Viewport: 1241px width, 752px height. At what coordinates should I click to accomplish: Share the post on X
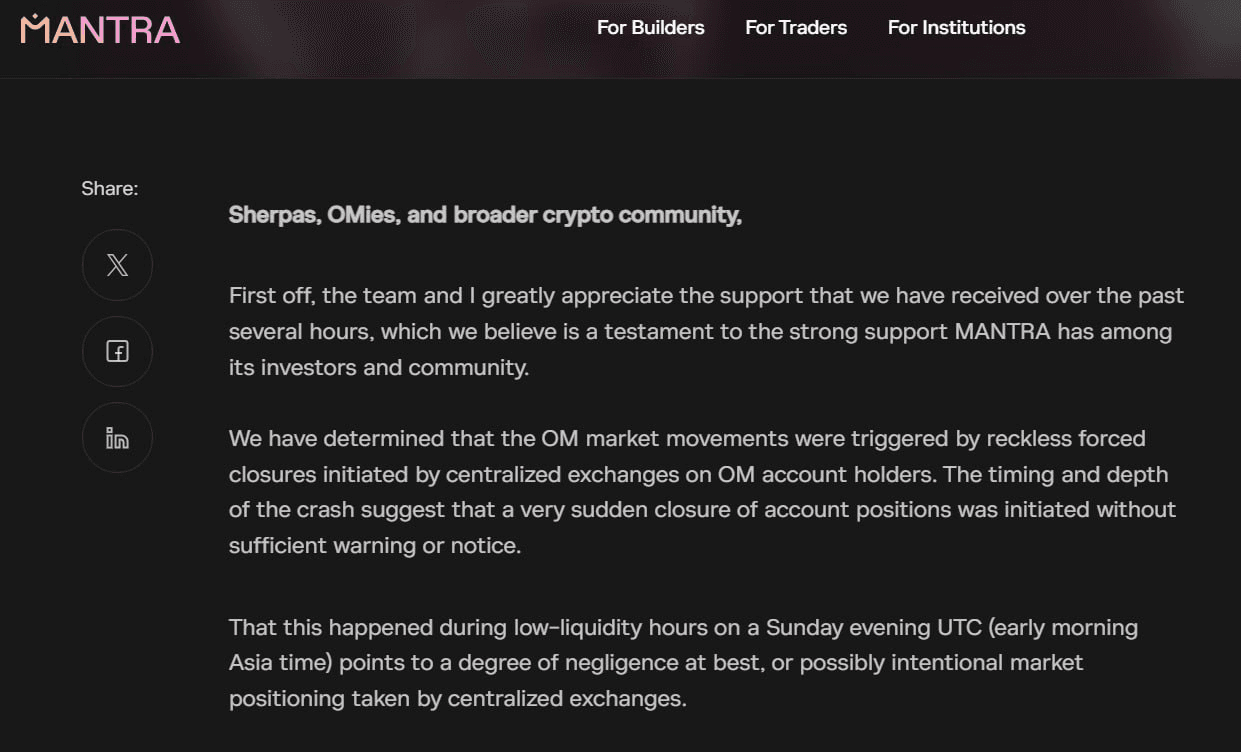(x=117, y=265)
